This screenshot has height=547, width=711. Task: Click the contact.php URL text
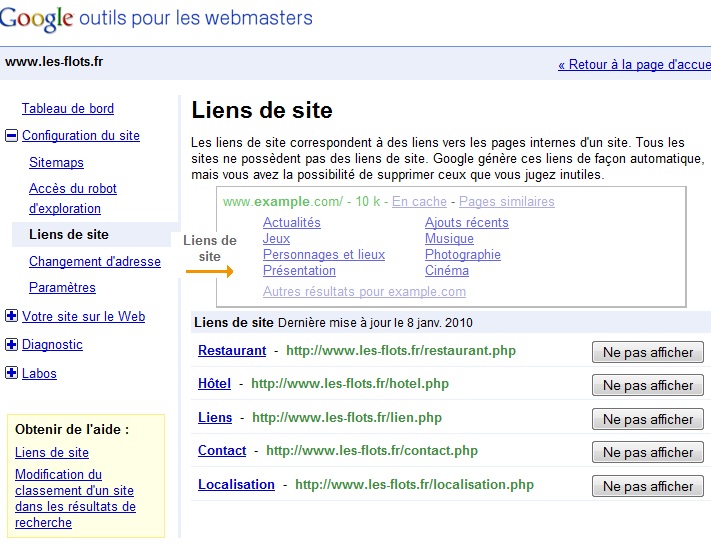(x=372, y=450)
